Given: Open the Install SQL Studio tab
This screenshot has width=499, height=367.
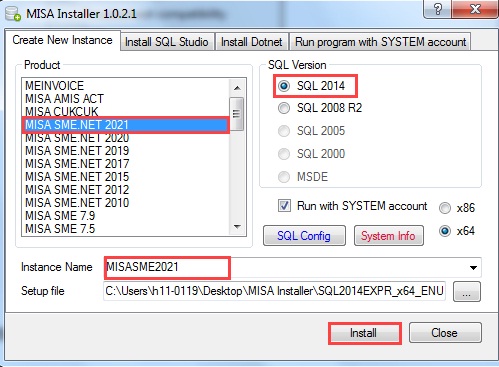Looking at the screenshot, I should click(167, 42).
